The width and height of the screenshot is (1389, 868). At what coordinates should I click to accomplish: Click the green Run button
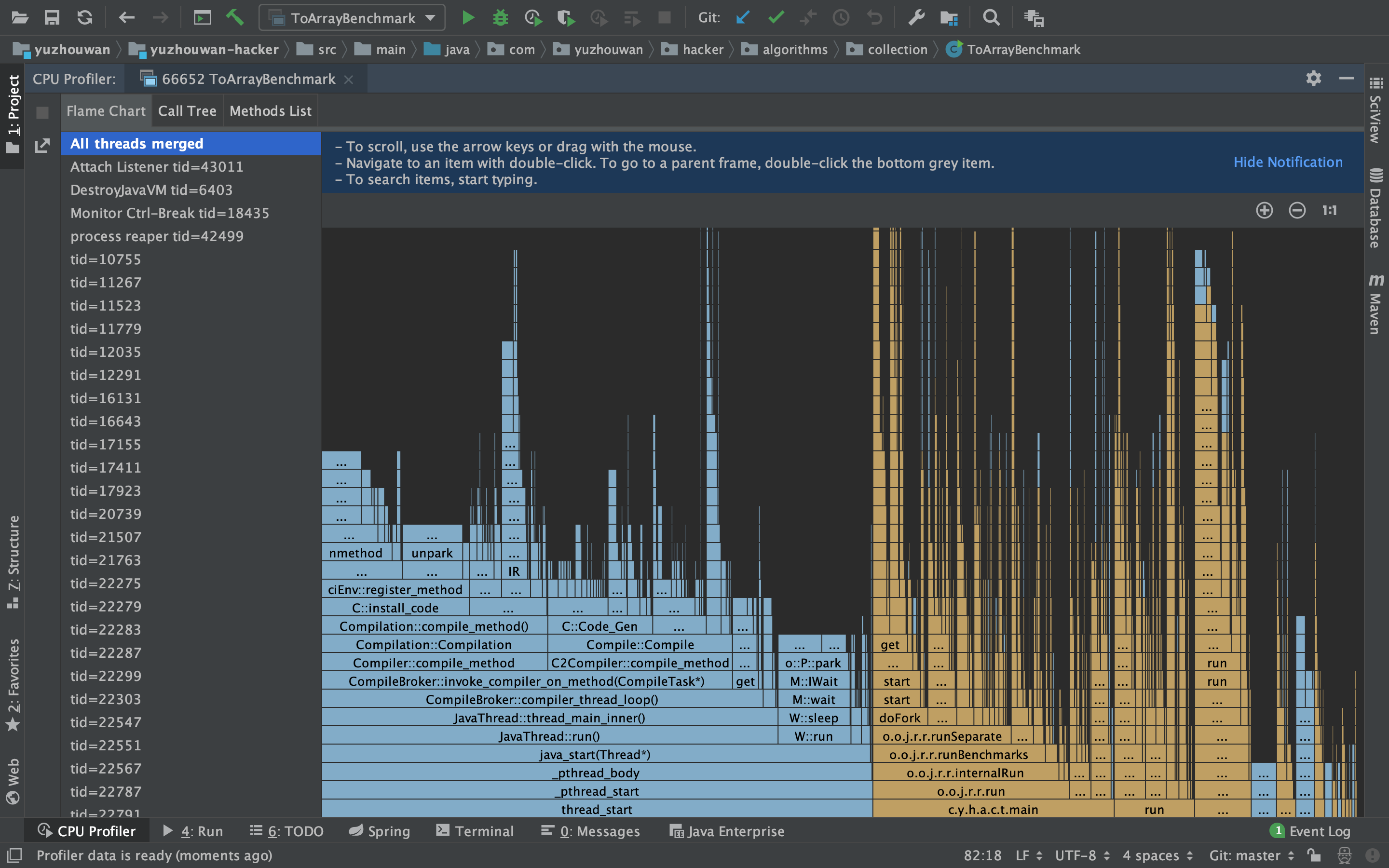pyautogui.click(x=468, y=18)
